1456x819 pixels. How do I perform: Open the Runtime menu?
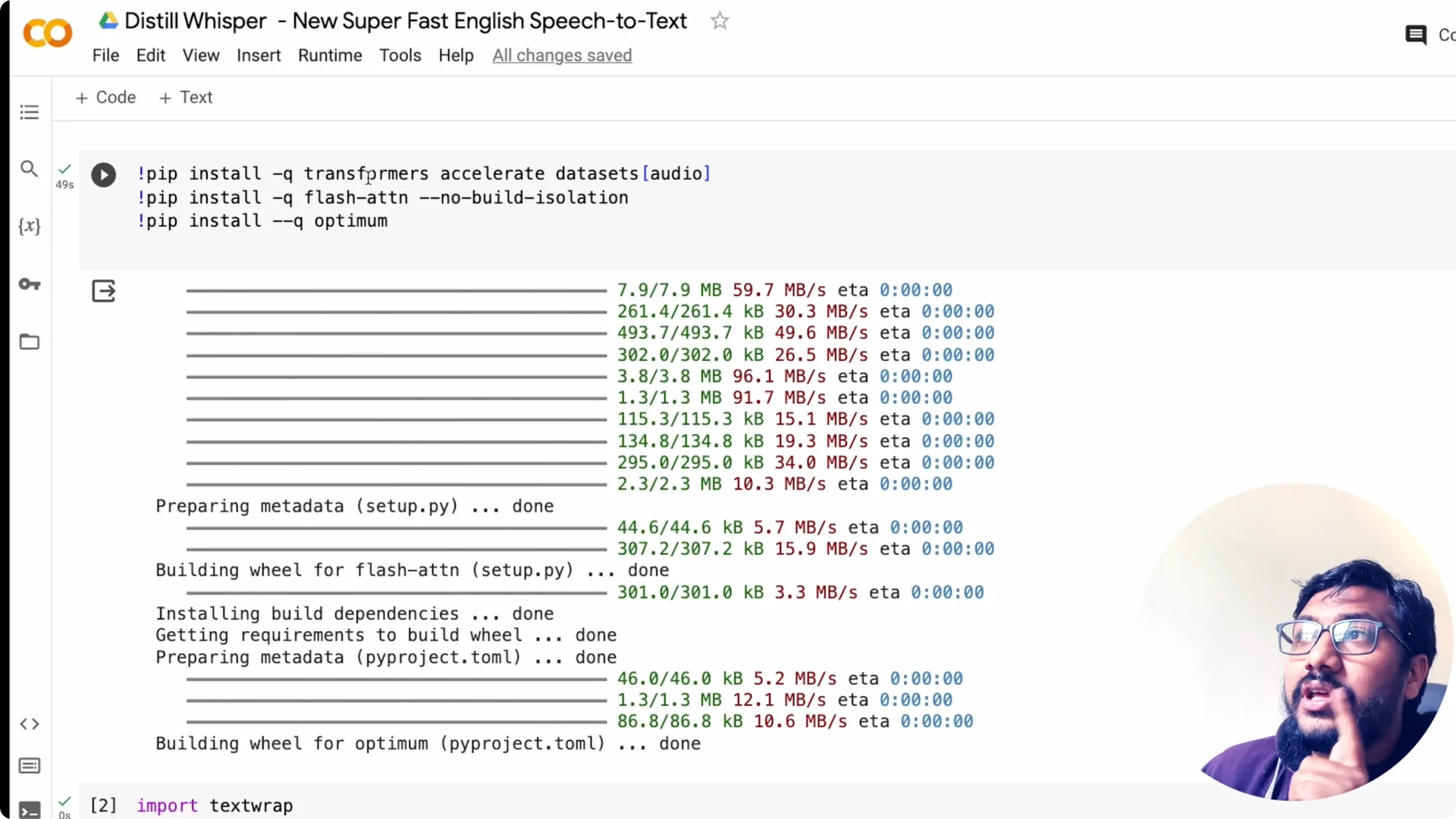coord(330,55)
